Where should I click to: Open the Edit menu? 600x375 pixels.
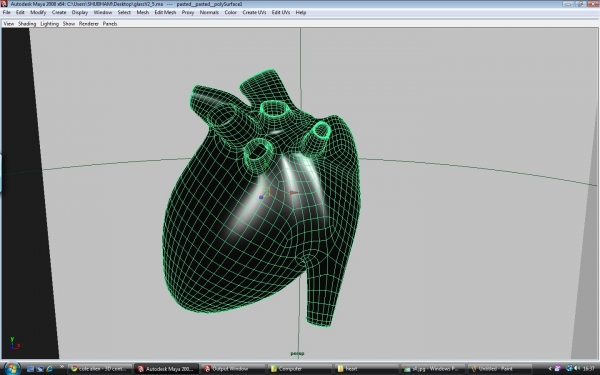(20, 12)
